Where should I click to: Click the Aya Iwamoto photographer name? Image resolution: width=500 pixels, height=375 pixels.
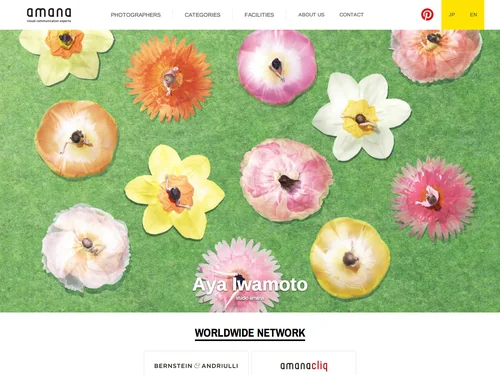(x=250, y=285)
